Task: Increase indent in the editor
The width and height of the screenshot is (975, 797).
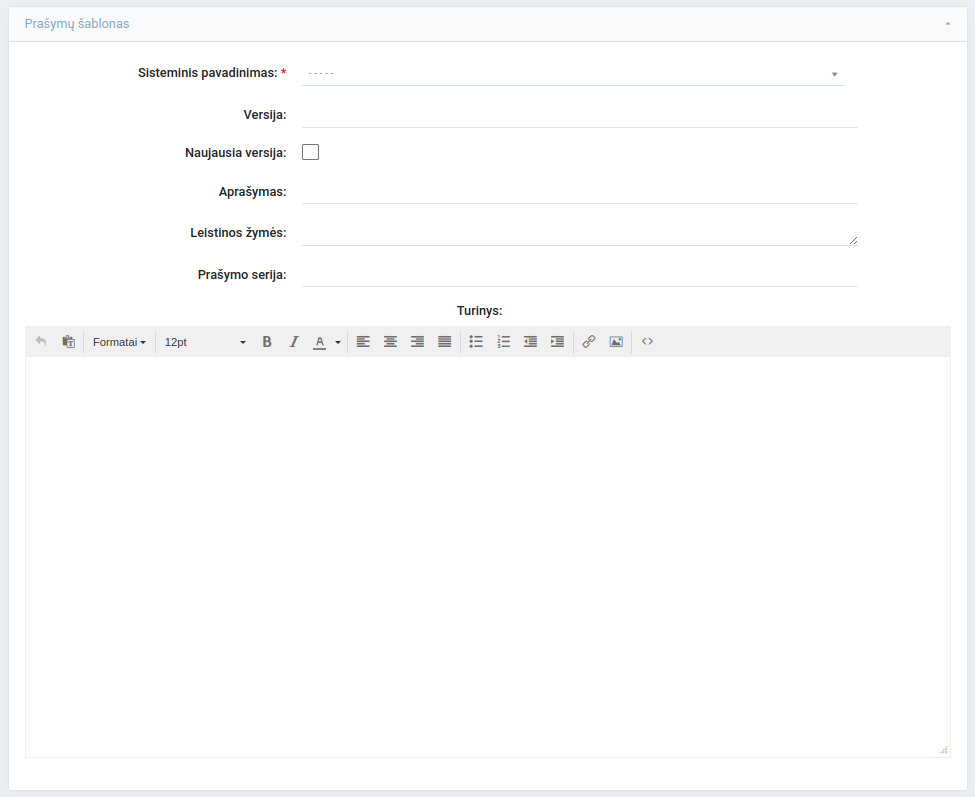Action: pos(557,341)
